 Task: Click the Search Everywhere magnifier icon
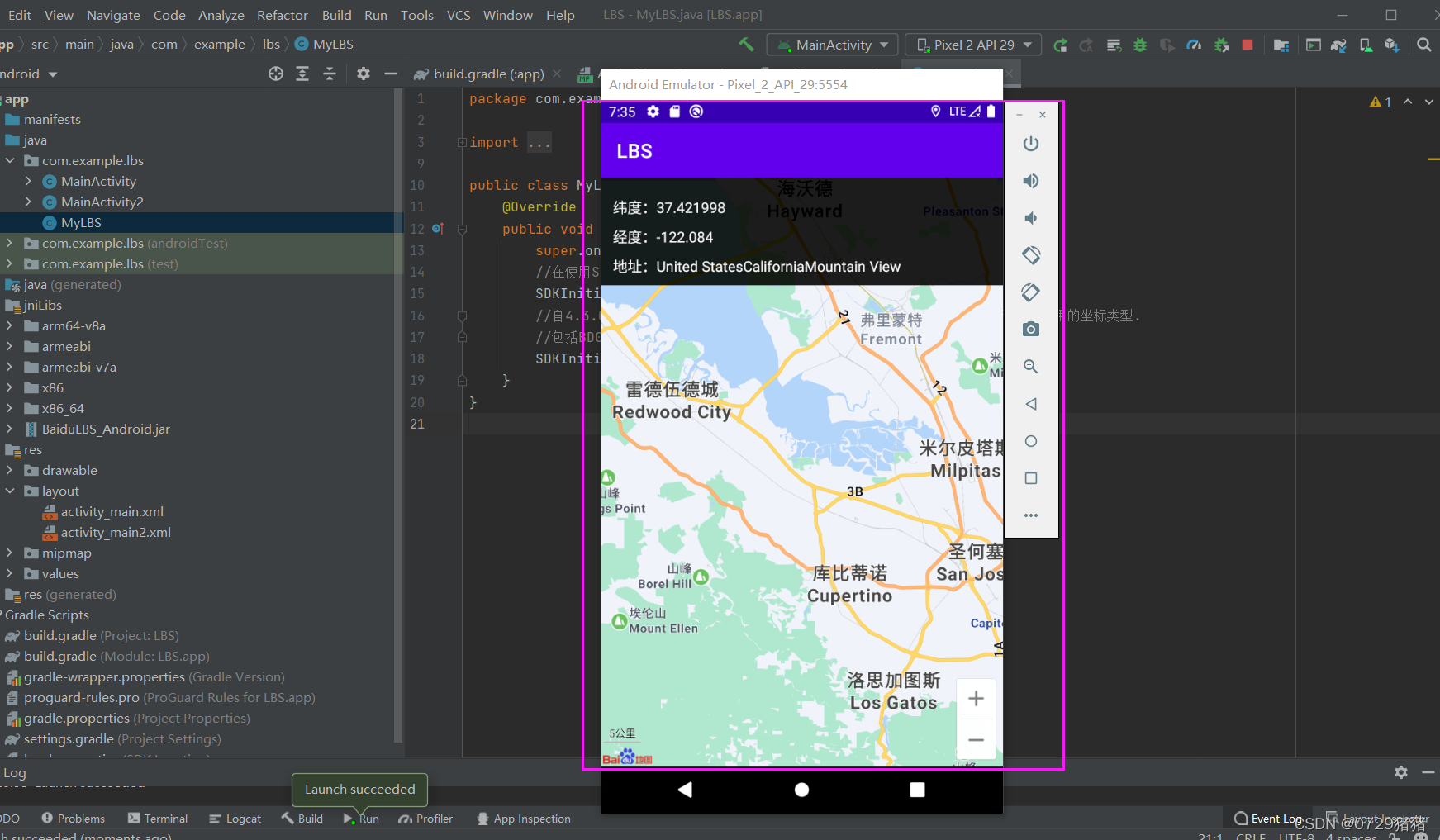pos(1424,45)
